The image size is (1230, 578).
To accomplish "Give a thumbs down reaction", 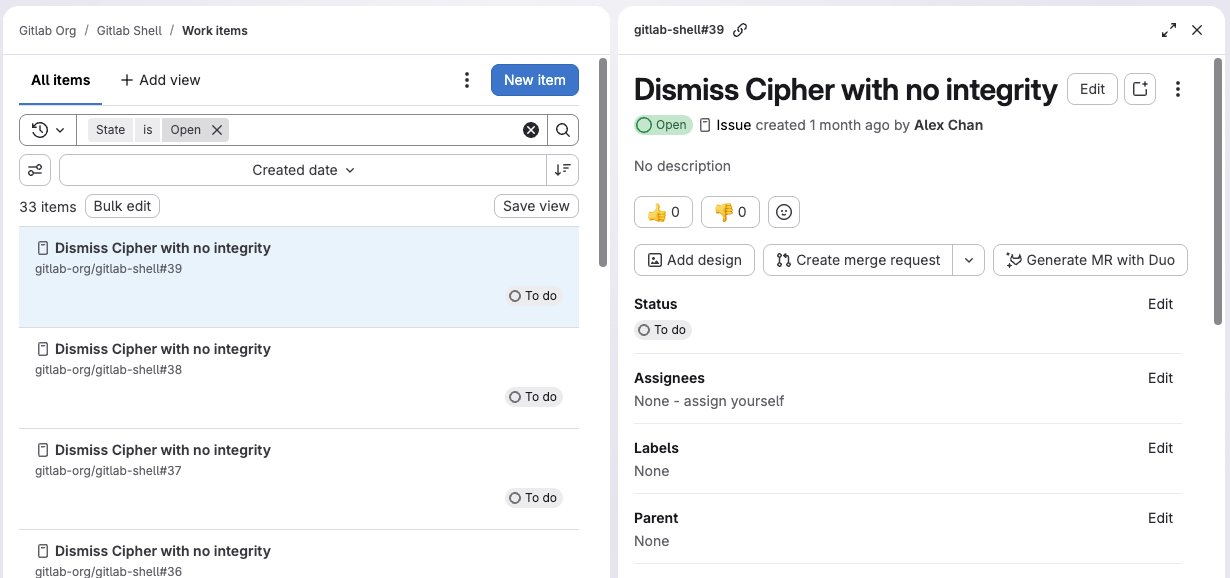I will (730, 212).
